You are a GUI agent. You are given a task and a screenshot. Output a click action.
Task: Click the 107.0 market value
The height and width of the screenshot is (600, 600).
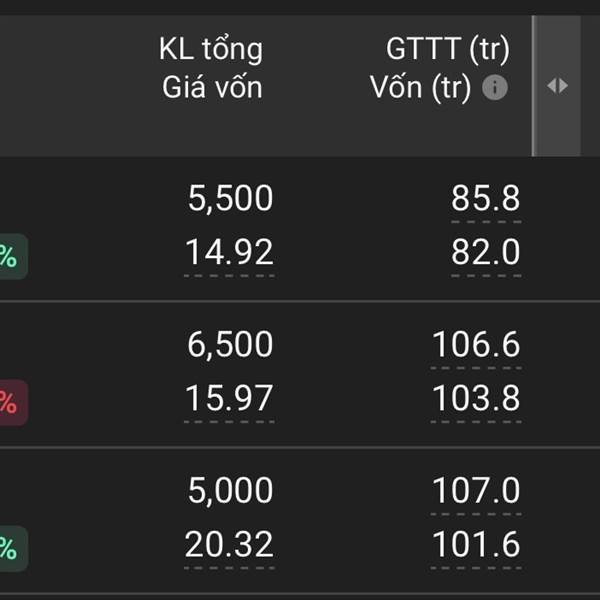click(476, 490)
